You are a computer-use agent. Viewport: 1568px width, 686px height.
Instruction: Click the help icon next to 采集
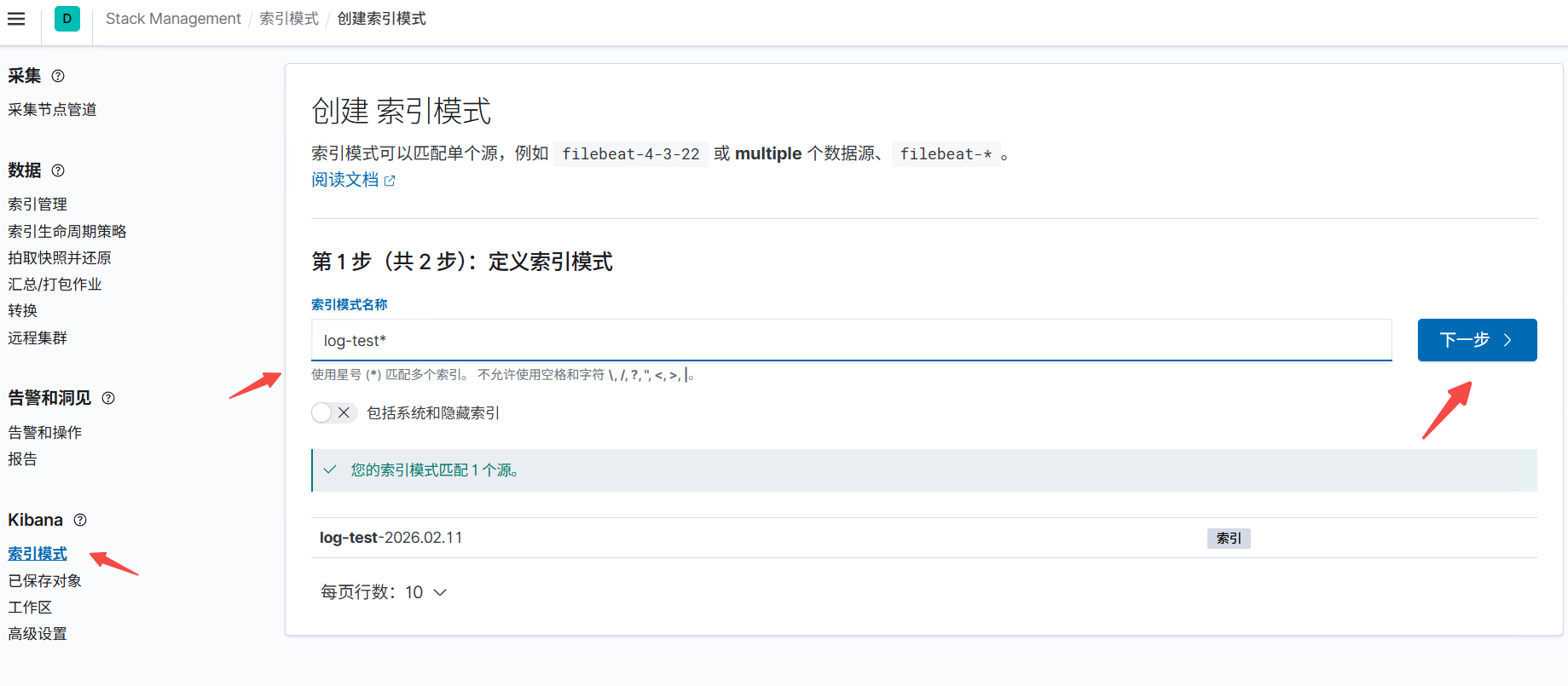point(58,76)
